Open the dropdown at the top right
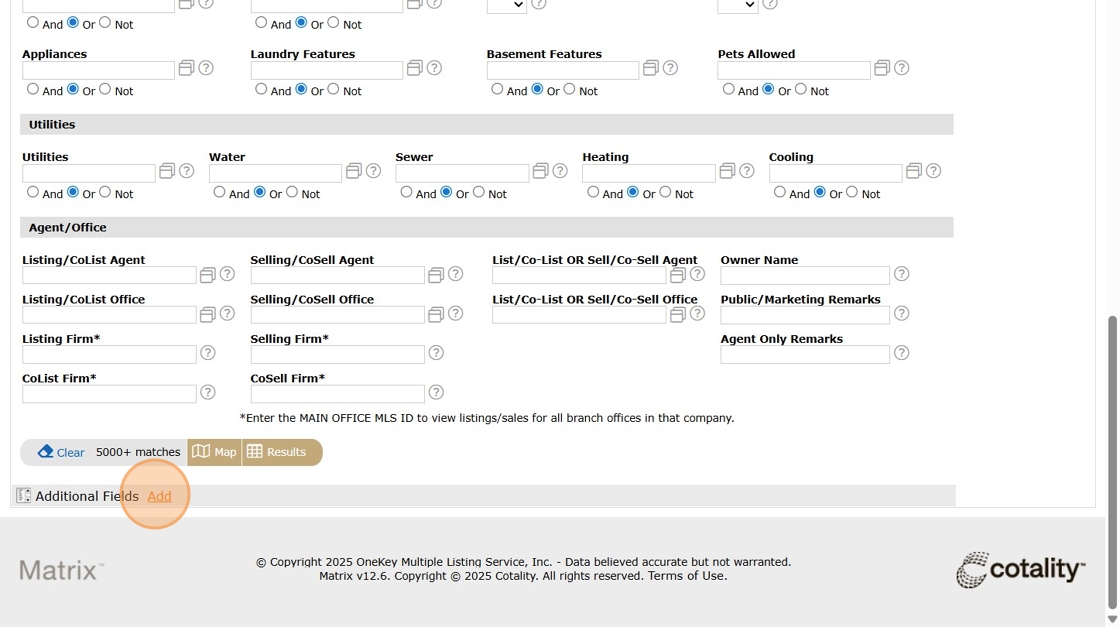The image size is (1120, 627). [737, 6]
